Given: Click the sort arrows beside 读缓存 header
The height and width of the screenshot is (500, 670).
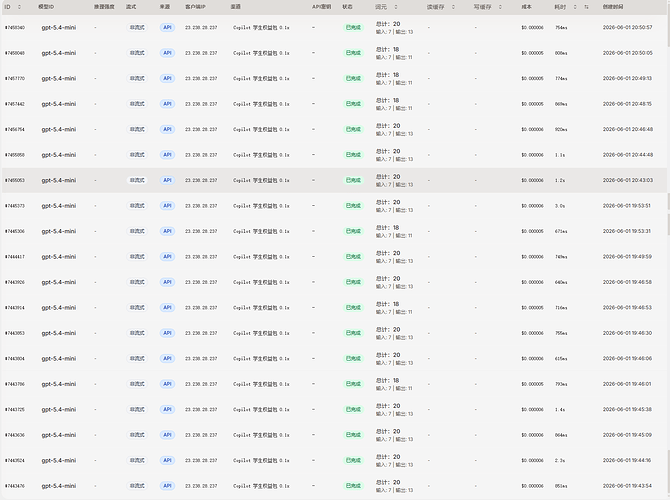Looking at the screenshot, I should [453, 7].
